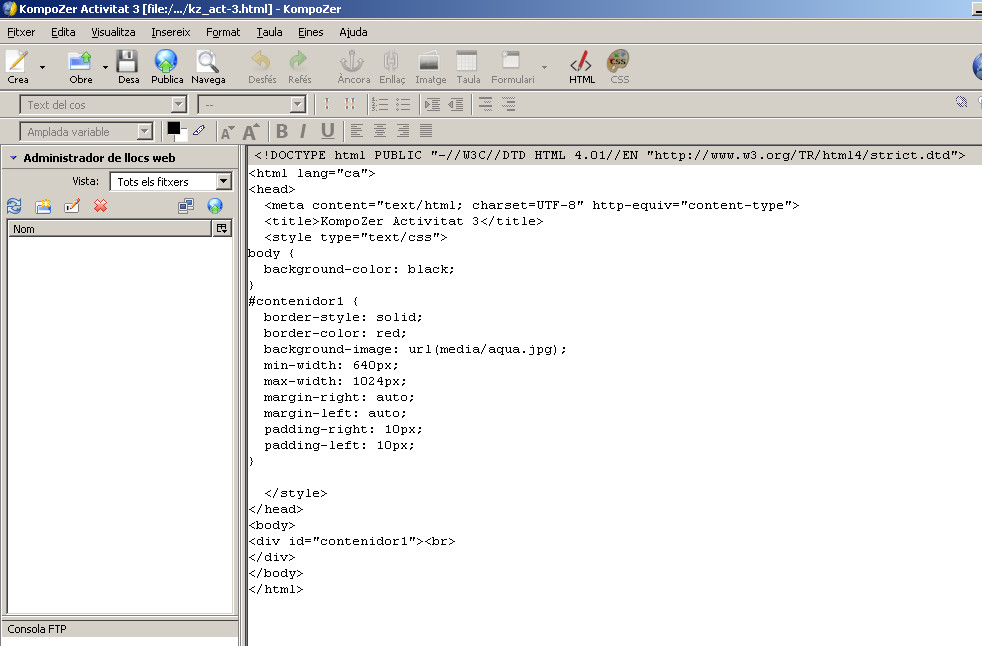This screenshot has height=646, width=982.
Task: Toggle align right
Action: coord(403,130)
